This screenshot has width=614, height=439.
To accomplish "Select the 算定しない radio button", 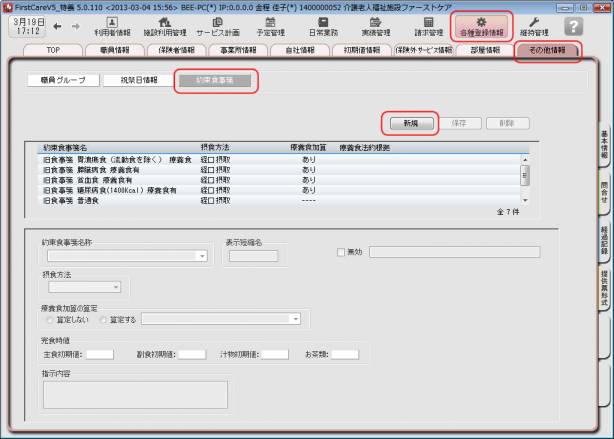I will coord(51,320).
